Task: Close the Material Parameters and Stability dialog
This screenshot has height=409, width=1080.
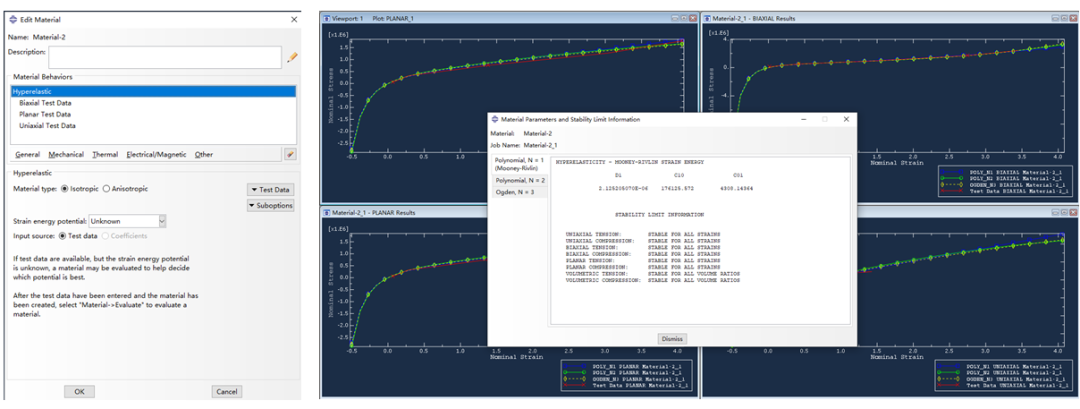Action: click(x=847, y=119)
